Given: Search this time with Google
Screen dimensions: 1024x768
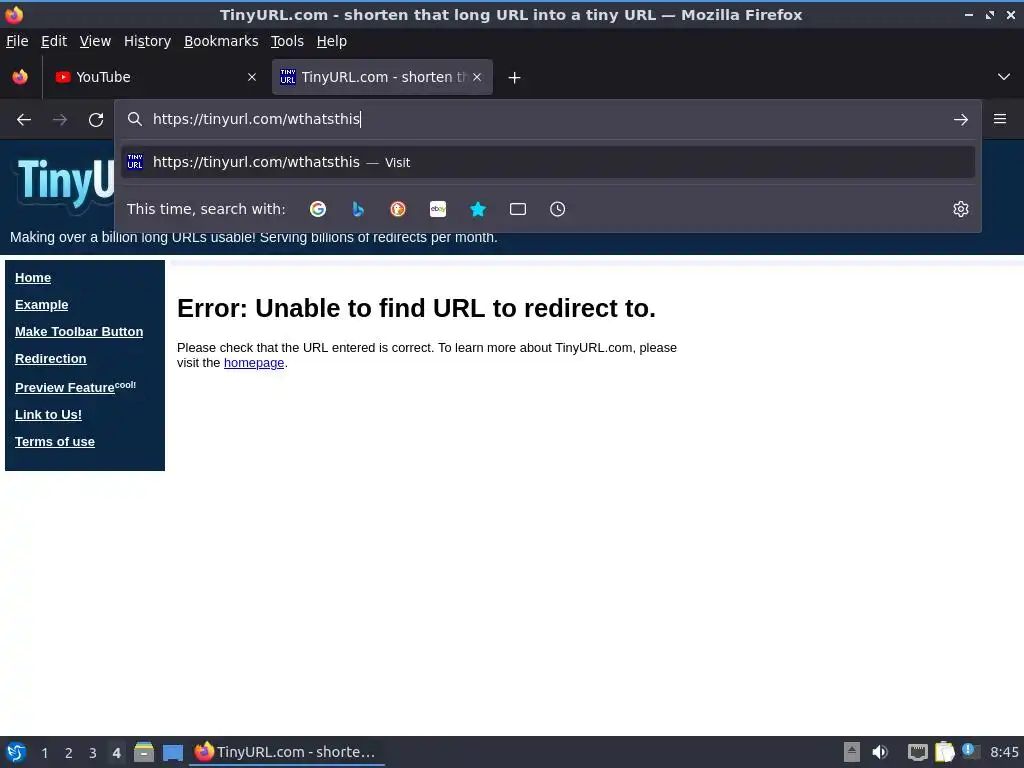Looking at the screenshot, I should point(318,209).
